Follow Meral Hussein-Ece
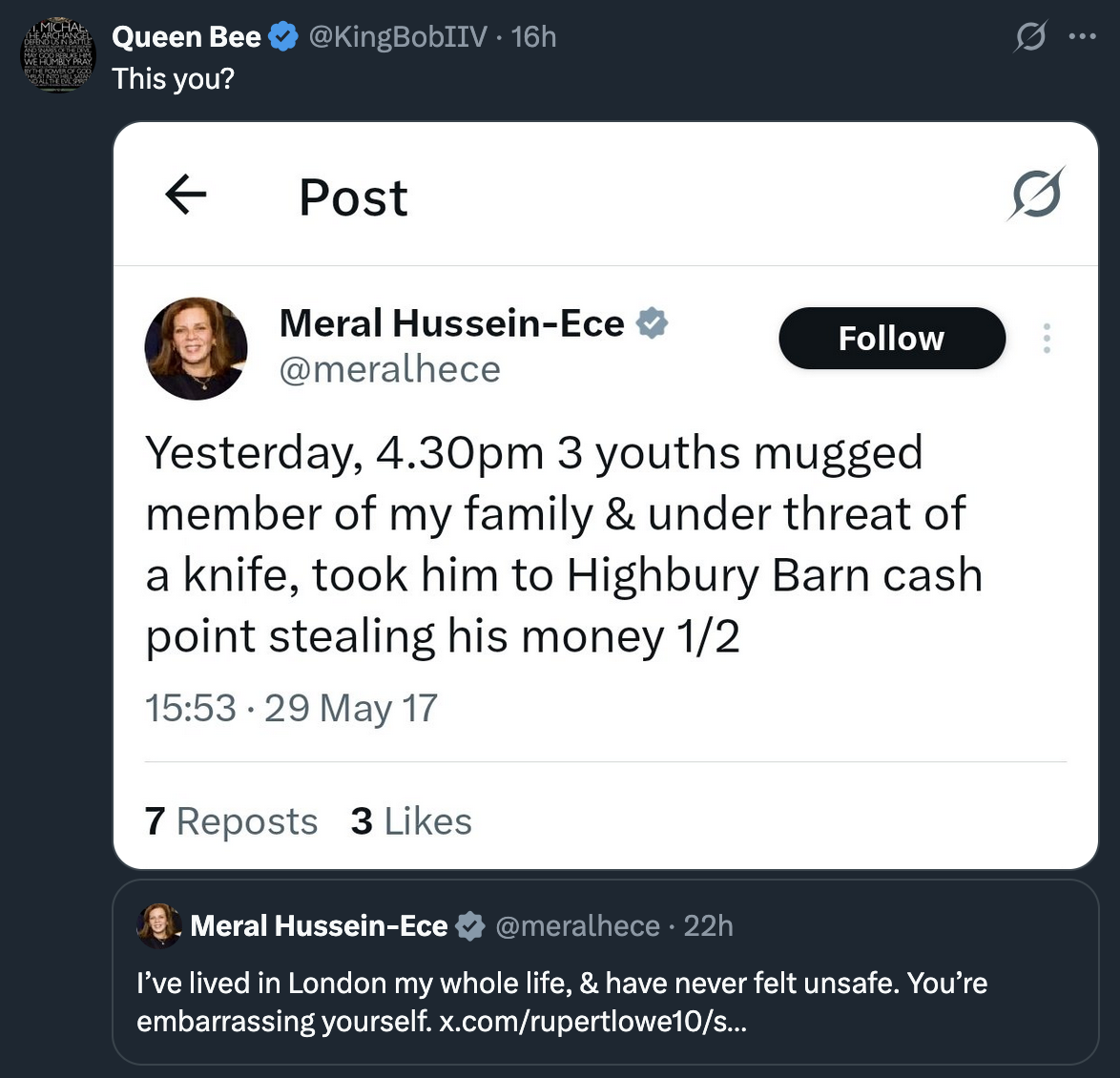The width and height of the screenshot is (1120, 1078). (892, 338)
